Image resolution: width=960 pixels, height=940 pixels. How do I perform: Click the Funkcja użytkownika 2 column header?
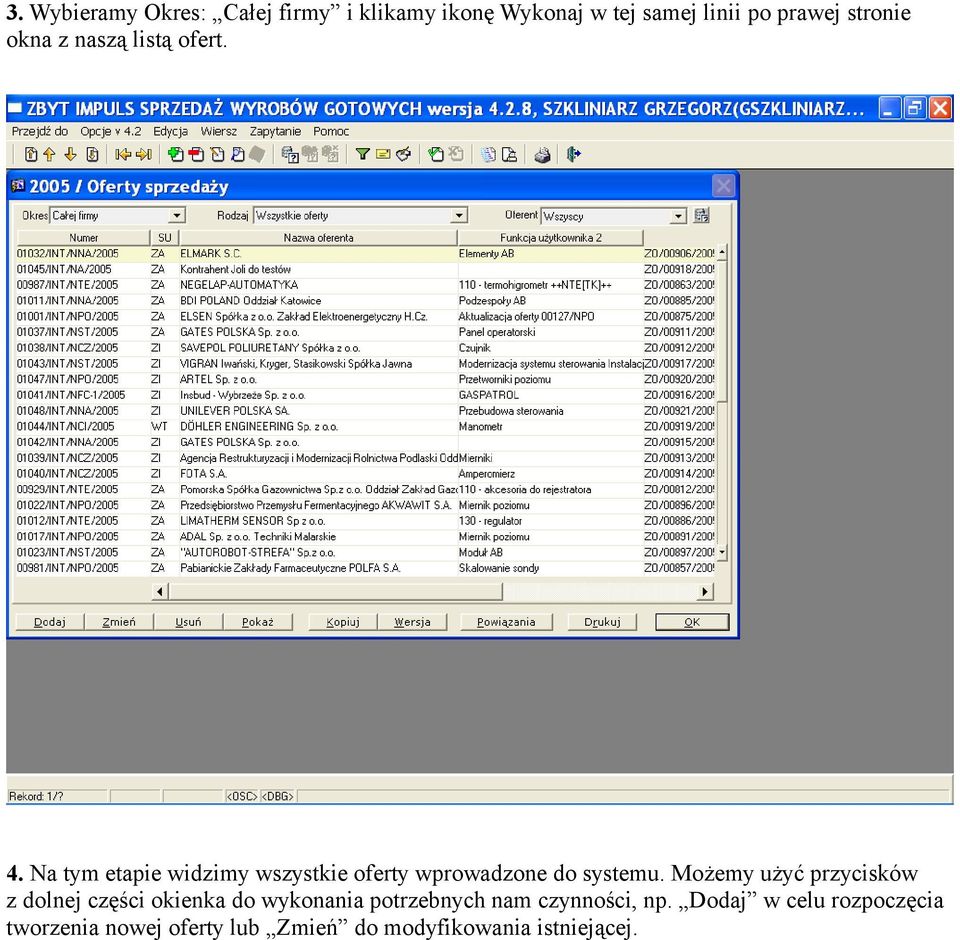[550, 238]
